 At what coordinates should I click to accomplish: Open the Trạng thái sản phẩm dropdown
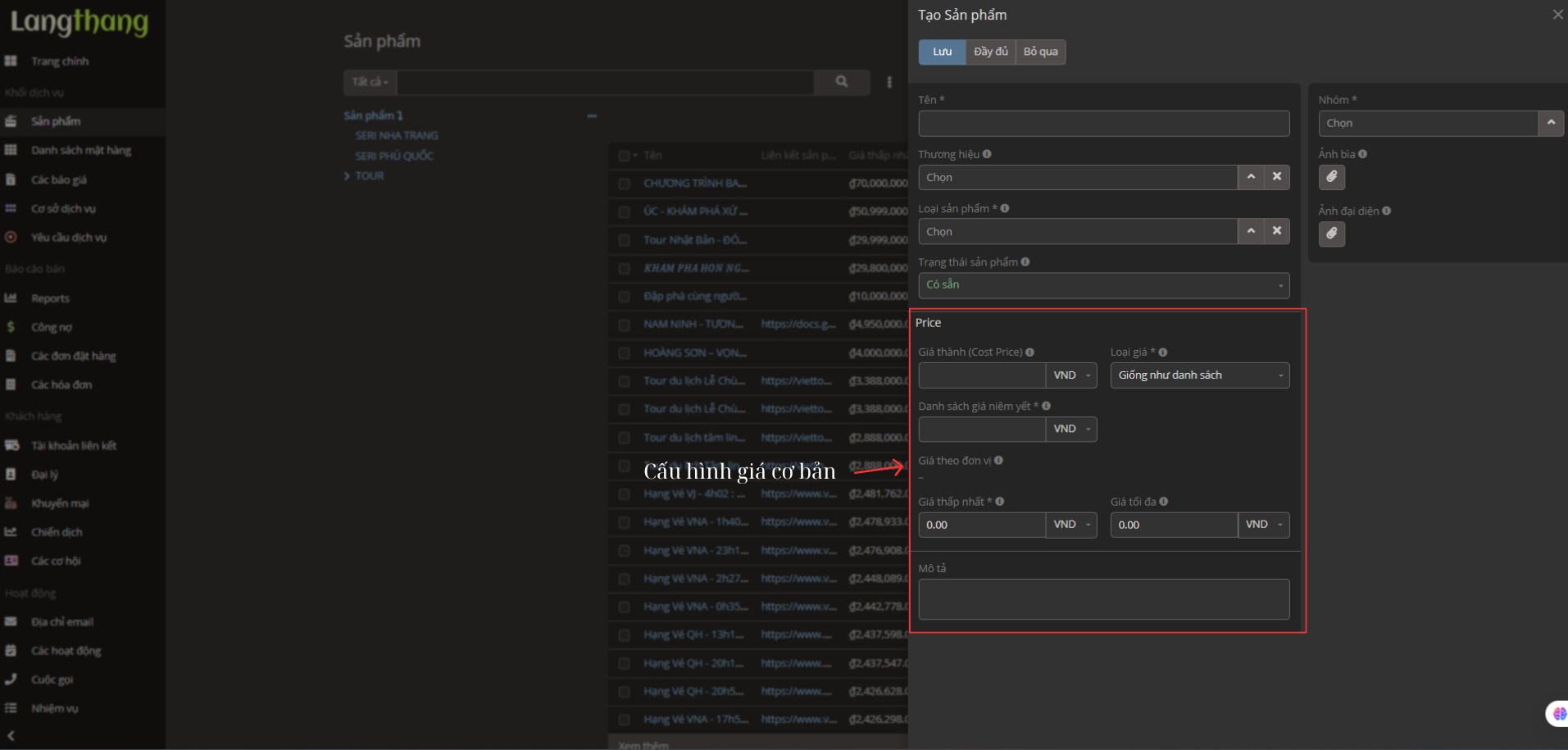1103,285
